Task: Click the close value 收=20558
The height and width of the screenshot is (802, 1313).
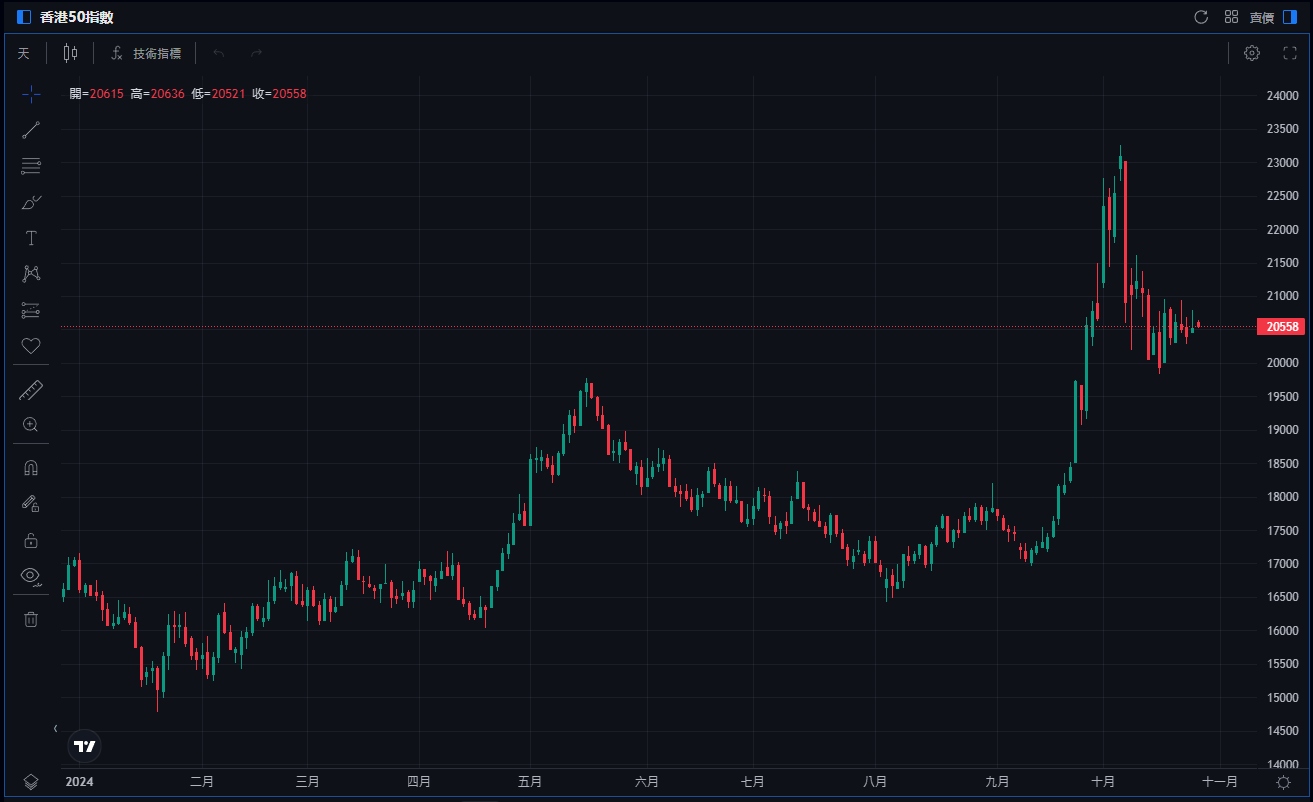Action: click(279, 94)
